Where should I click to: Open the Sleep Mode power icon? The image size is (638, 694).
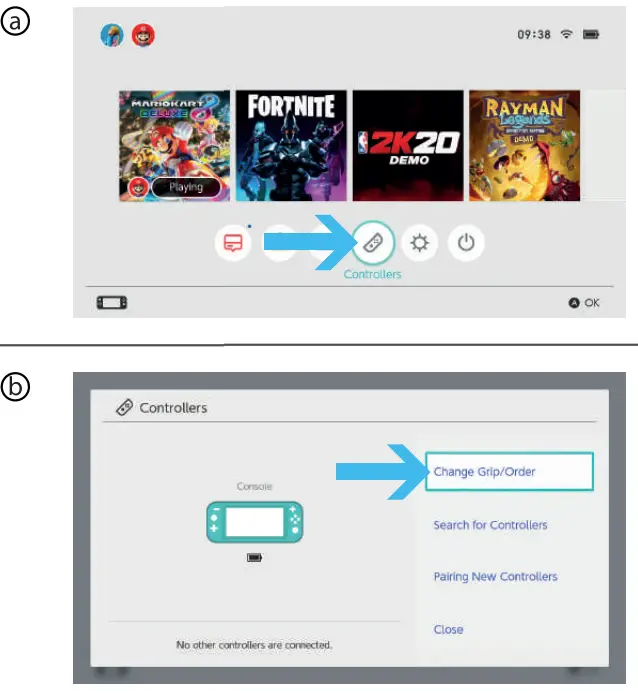(x=466, y=243)
